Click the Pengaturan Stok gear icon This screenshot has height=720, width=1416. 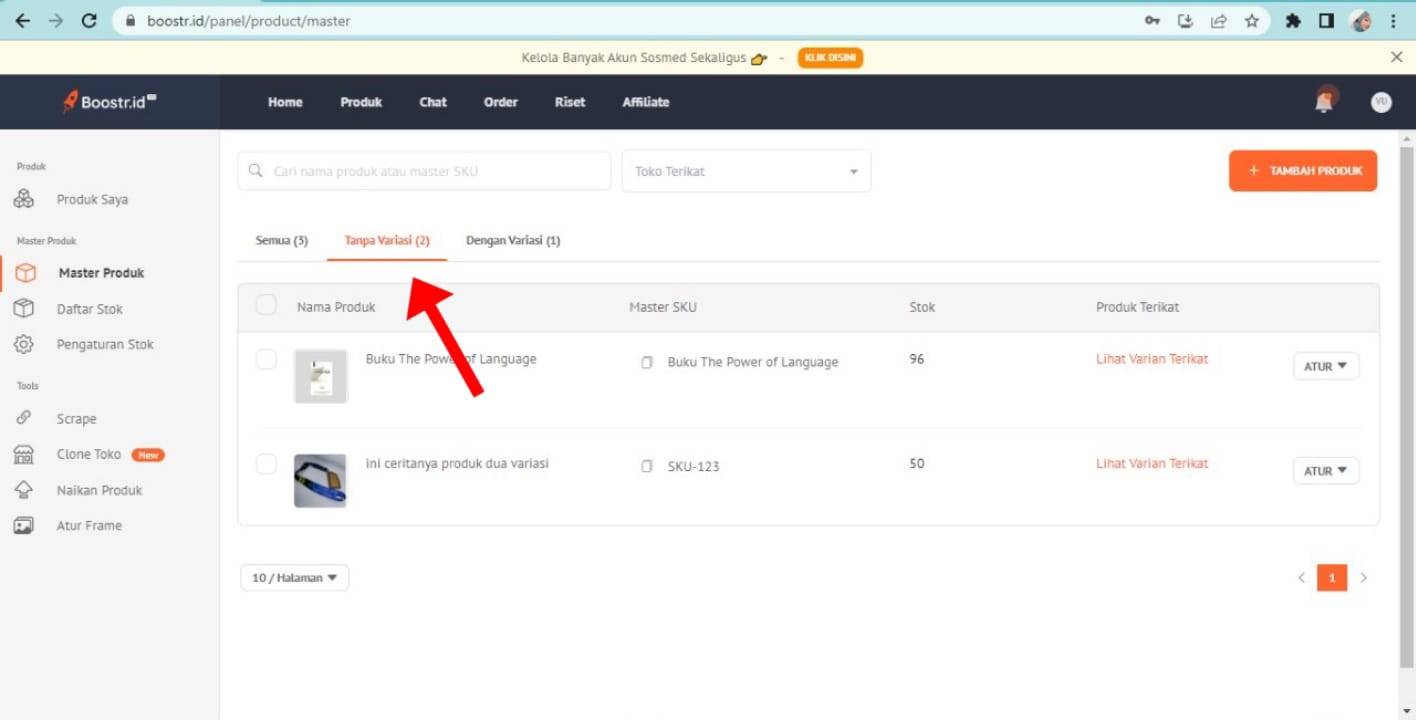pyautogui.click(x=24, y=344)
